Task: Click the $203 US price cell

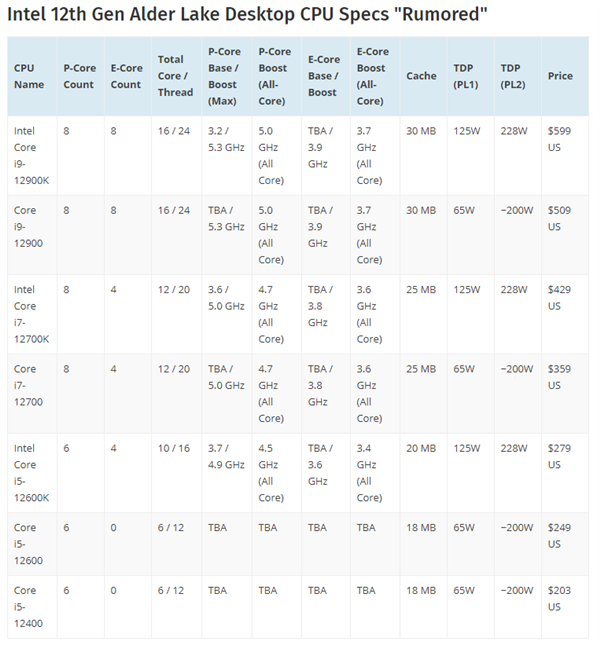Action: point(561,598)
